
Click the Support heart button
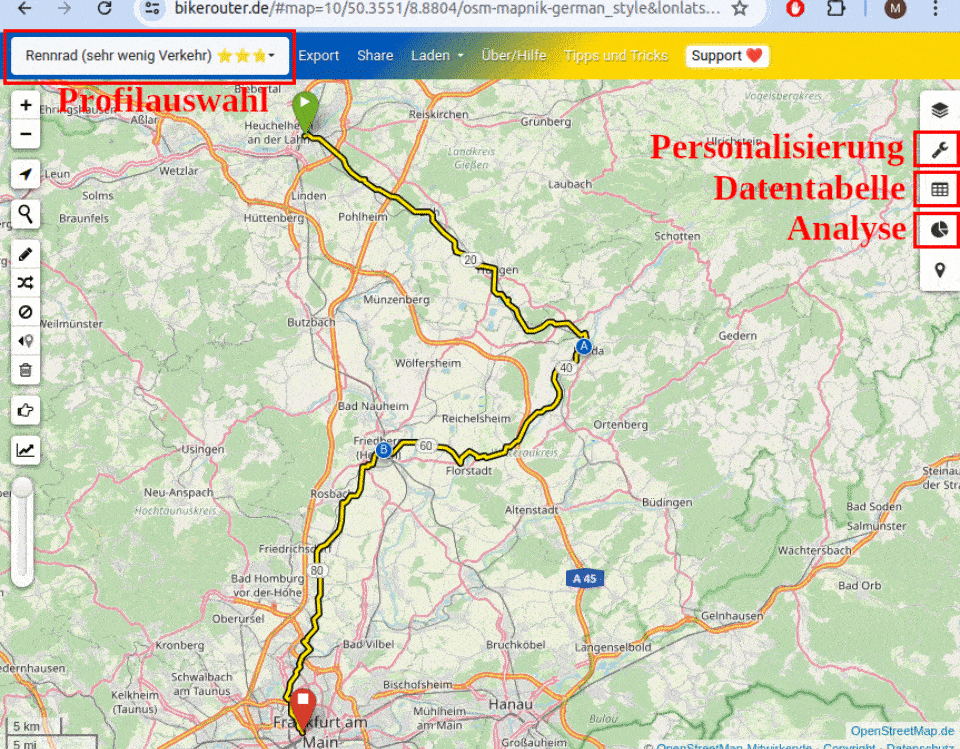tap(727, 56)
